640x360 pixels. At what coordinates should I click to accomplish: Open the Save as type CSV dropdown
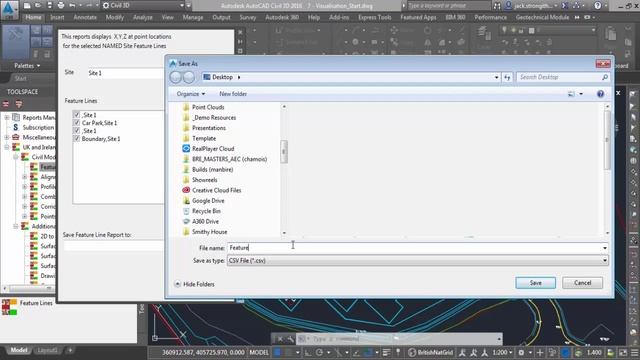click(604, 260)
